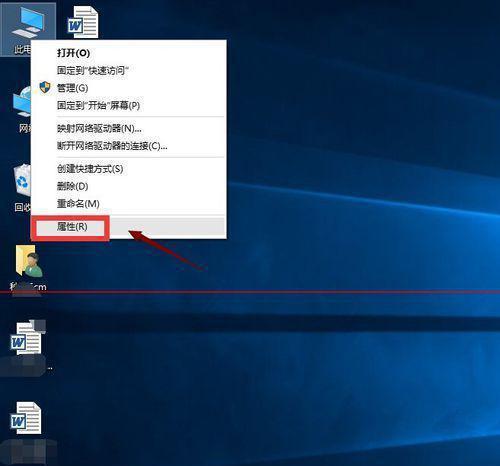Select 固定到"快速访问" menu entry
The width and height of the screenshot is (500, 466).
129,70
